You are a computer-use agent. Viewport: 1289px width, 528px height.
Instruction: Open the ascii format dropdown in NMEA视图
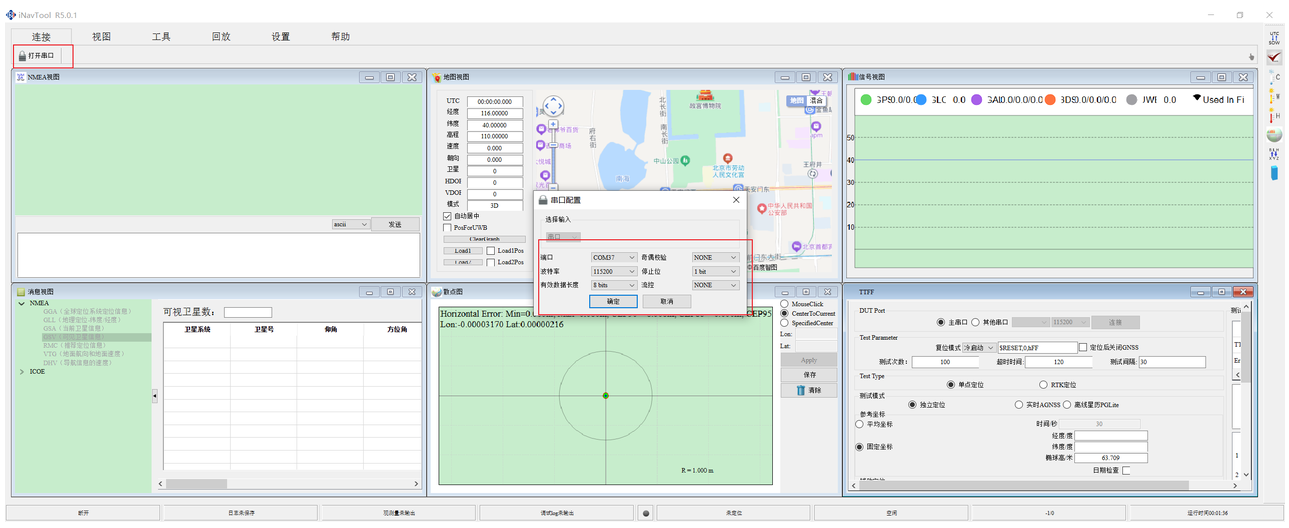(351, 225)
